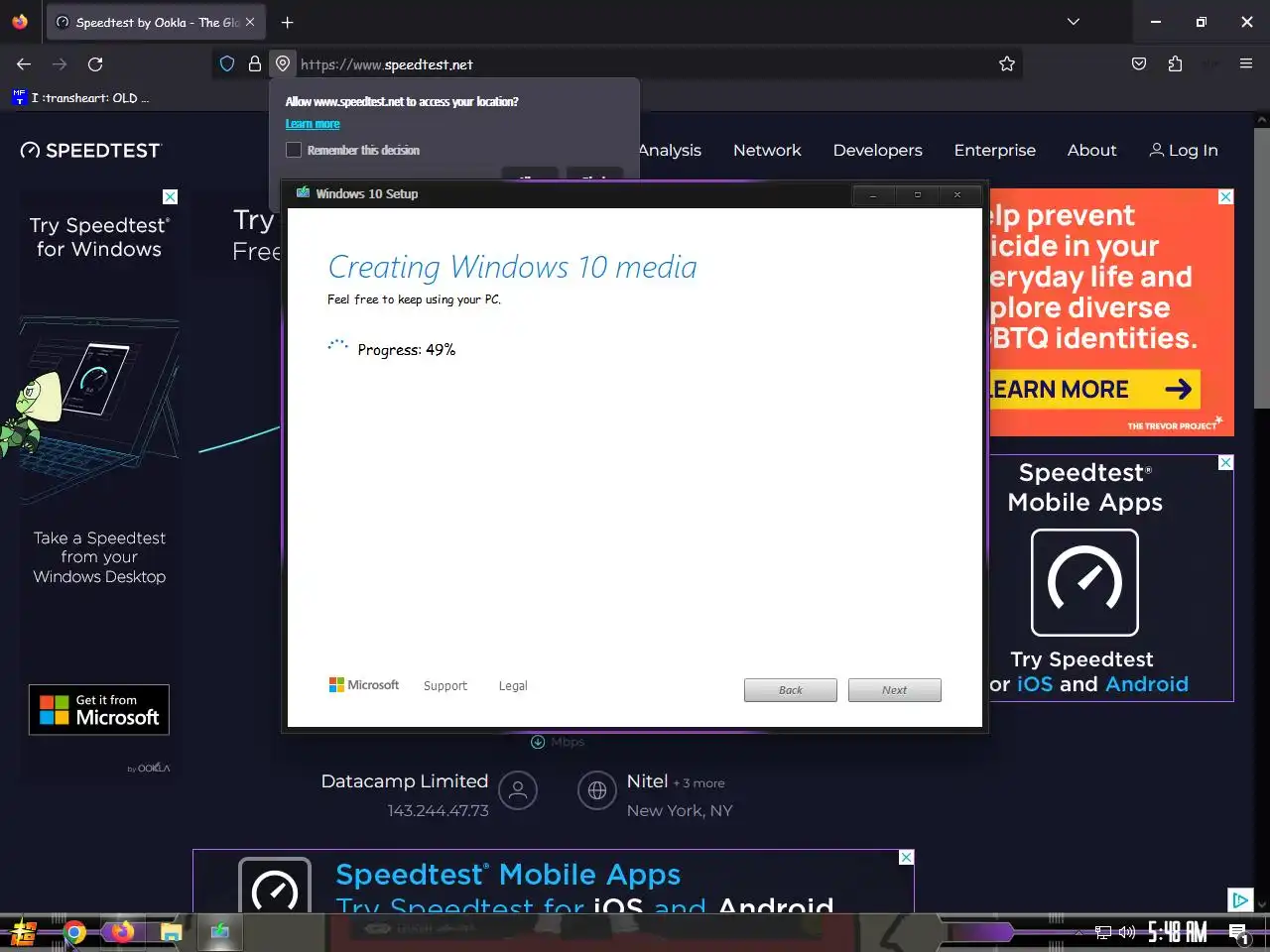
Task: Click iOS link in mobile apps ad
Action: pos(1035,684)
